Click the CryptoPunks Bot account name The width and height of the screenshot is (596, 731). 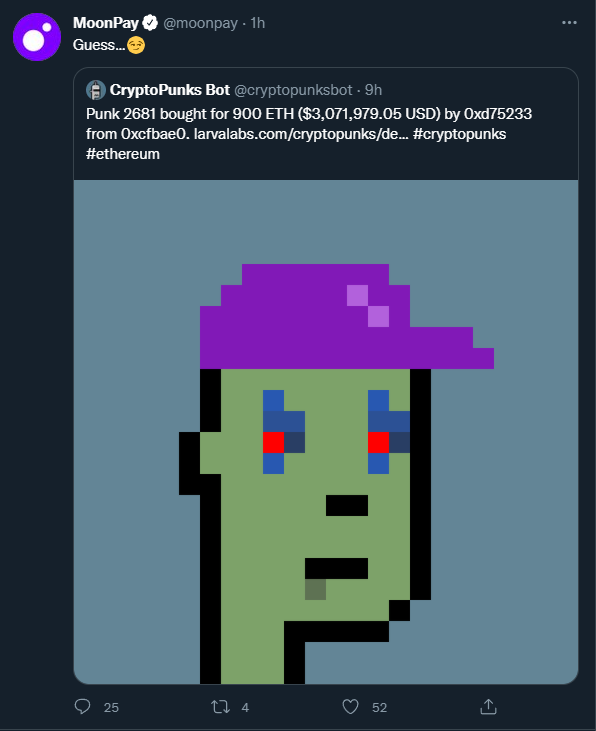point(170,90)
